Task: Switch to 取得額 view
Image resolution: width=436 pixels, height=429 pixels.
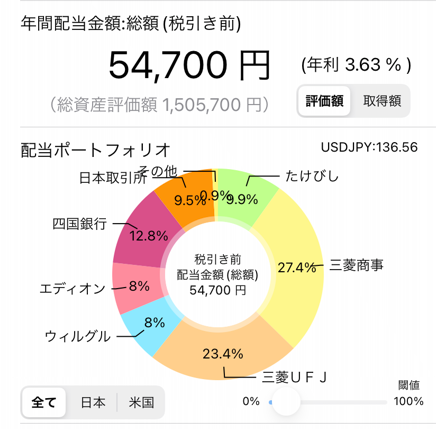Action: coord(382,101)
